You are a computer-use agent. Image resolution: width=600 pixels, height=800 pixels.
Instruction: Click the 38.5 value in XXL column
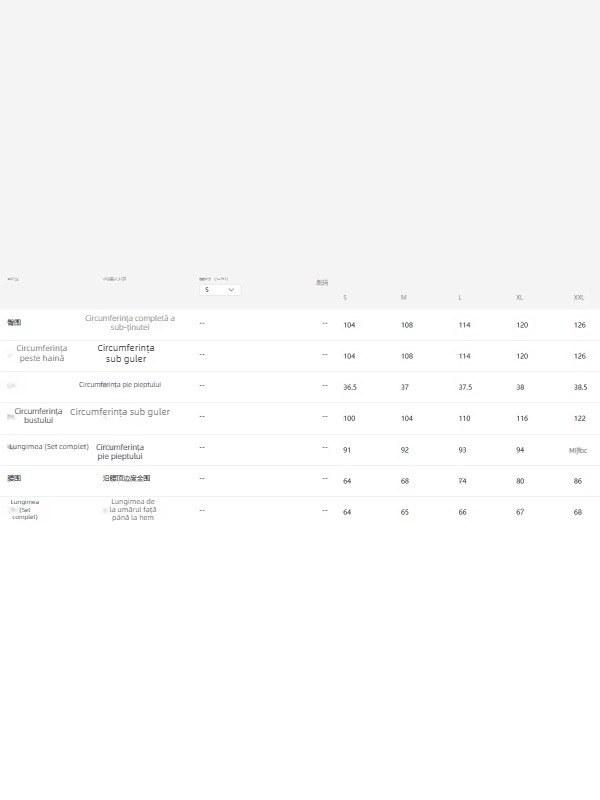click(x=580, y=388)
